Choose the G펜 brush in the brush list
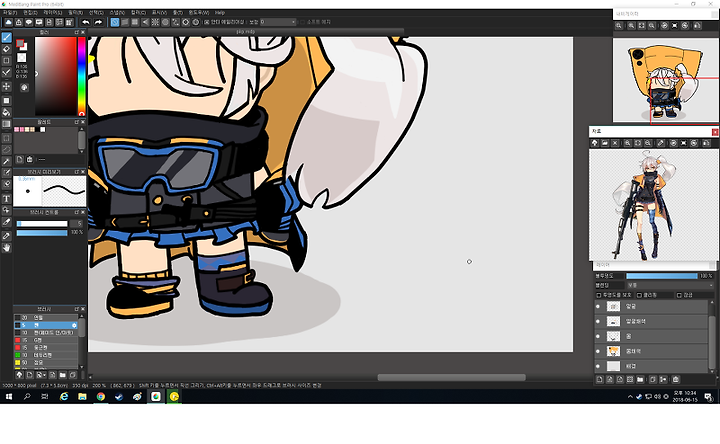Screen dimensions: 720x444 click(x=46, y=340)
